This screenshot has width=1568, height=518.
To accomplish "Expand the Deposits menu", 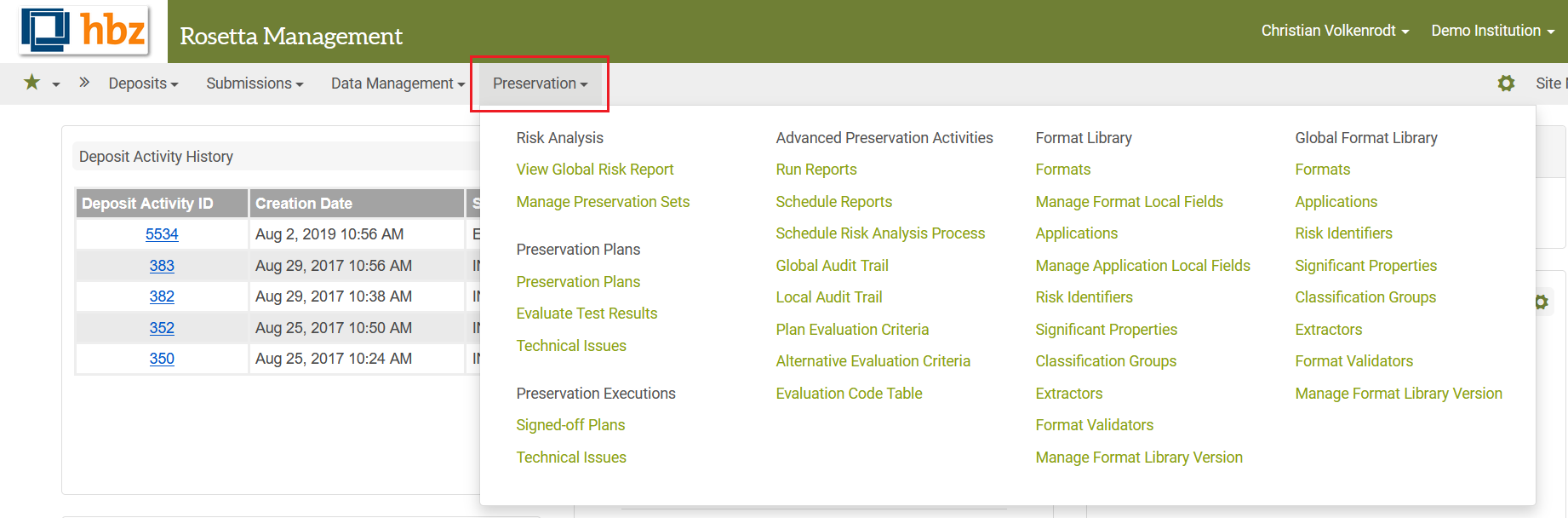I will tap(143, 83).
